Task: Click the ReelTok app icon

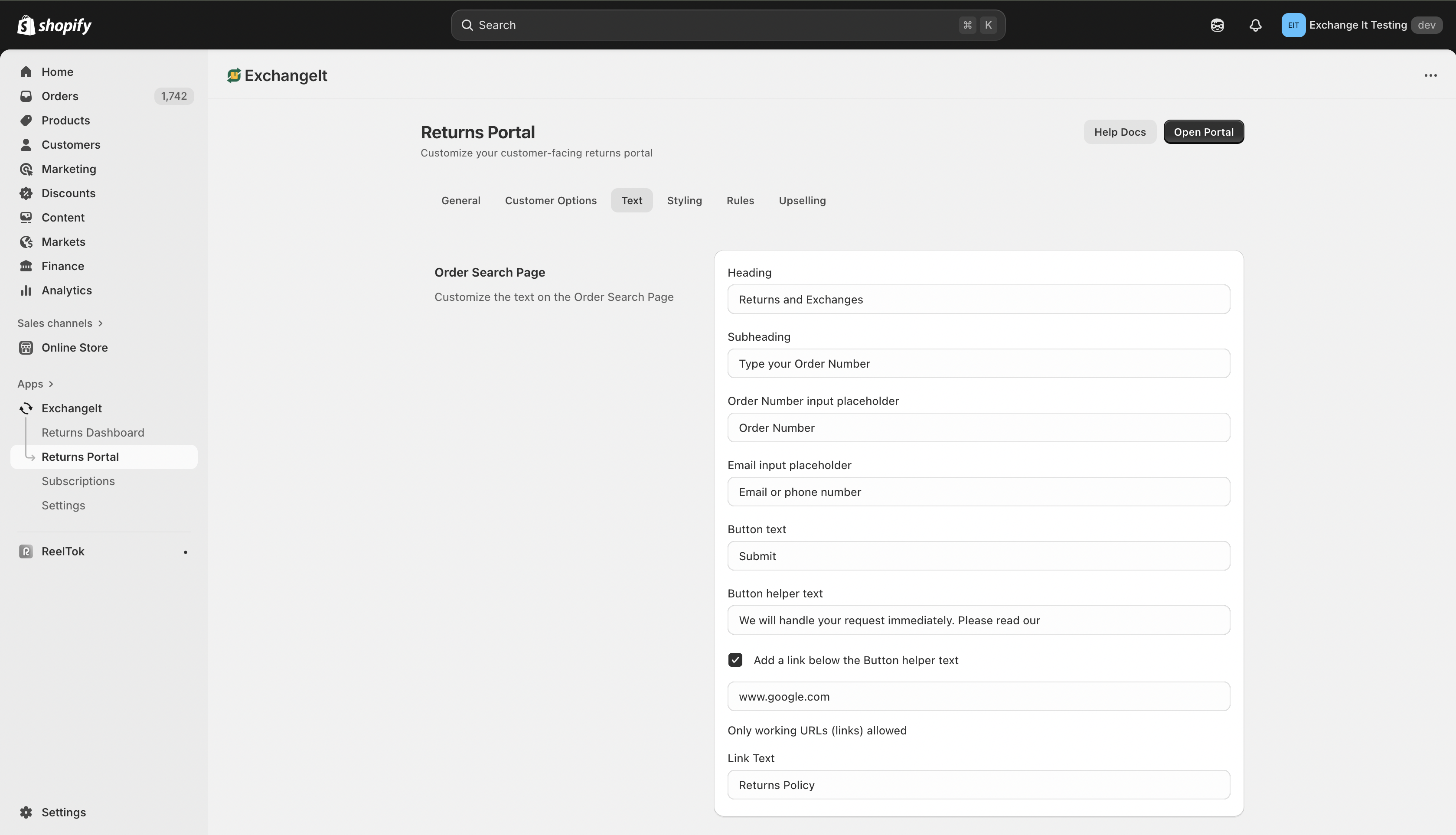Action: tap(26, 551)
